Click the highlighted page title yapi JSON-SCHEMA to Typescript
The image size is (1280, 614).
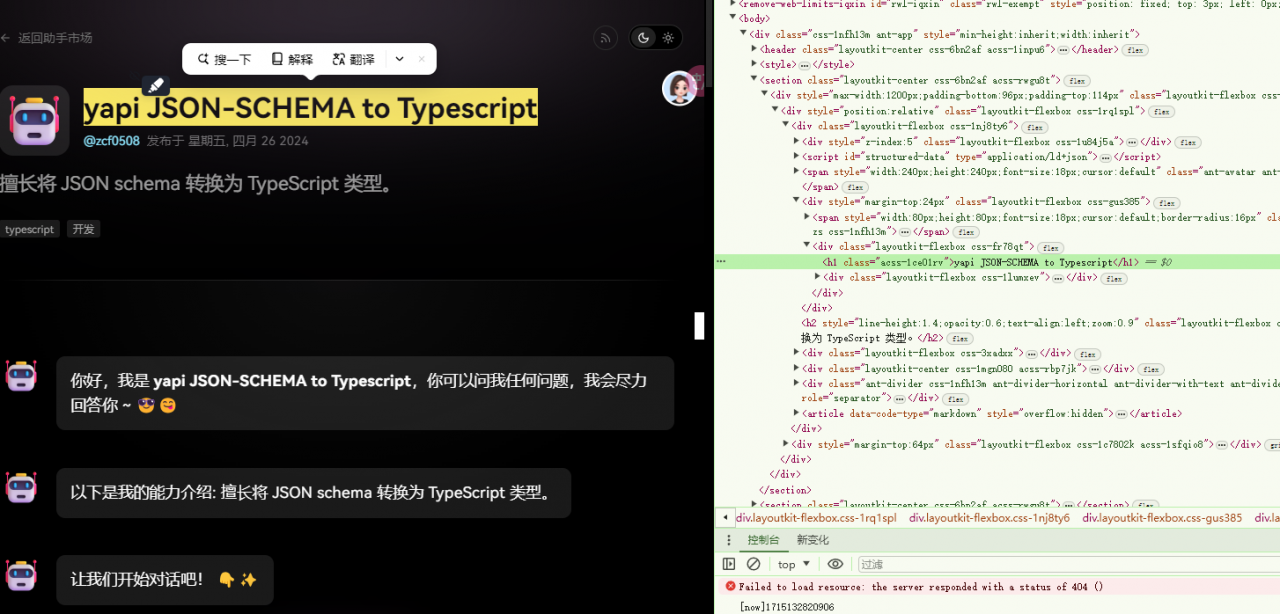click(x=310, y=107)
